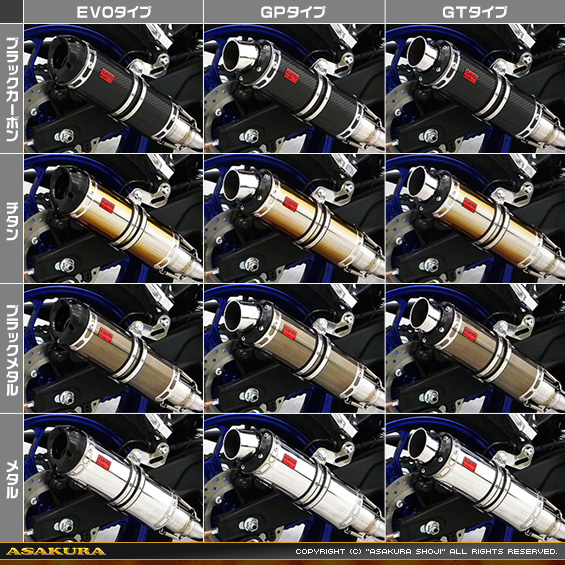The height and width of the screenshot is (565, 565).
Task: Open the EVO black metal muffler photo
Action: 114,348
